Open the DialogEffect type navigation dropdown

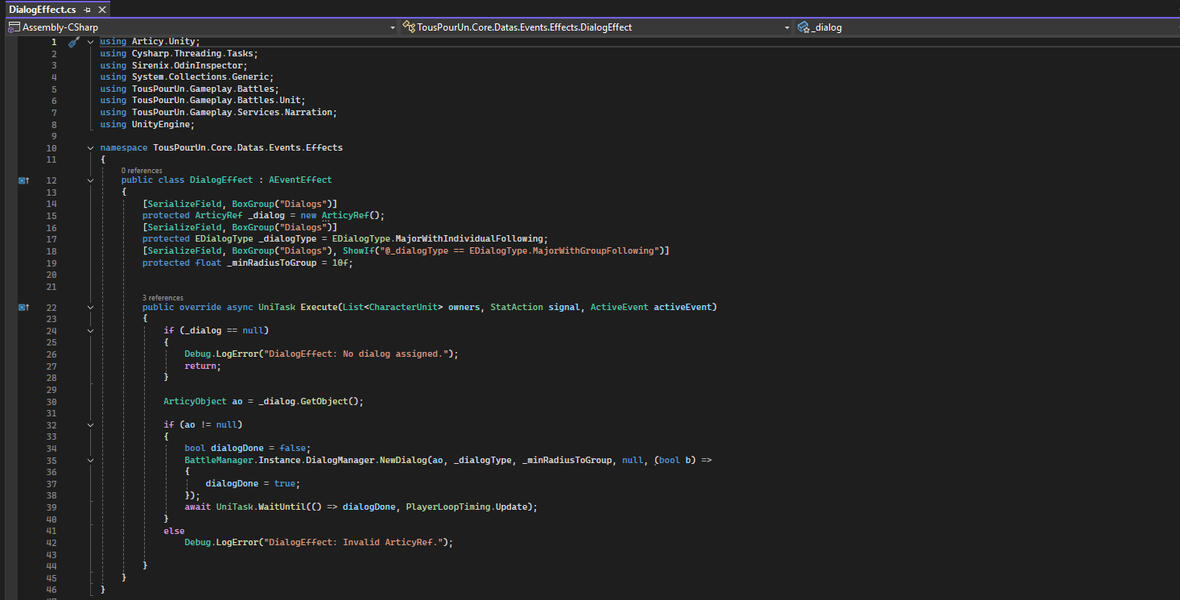[787, 27]
